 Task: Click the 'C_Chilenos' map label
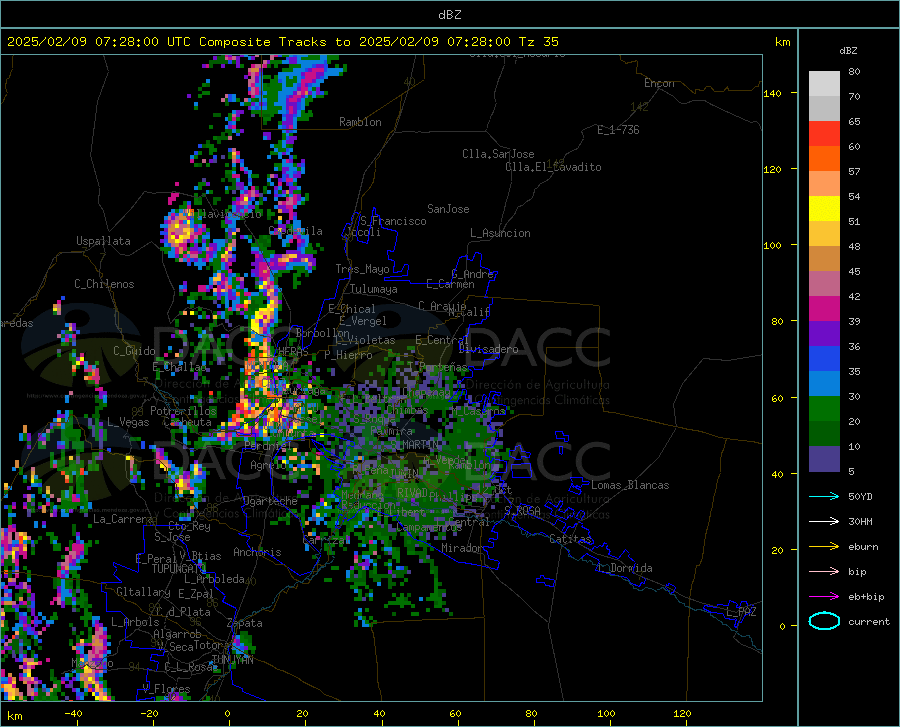[x=104, y=284]
